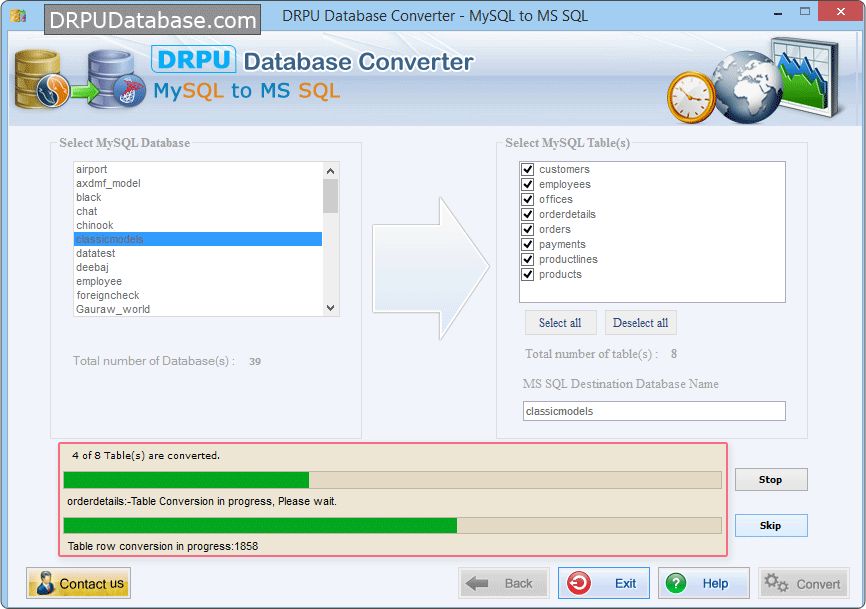Click the overall tables conversion progress bar
Viewport: 866px width, 609px height.
(393, 480)
